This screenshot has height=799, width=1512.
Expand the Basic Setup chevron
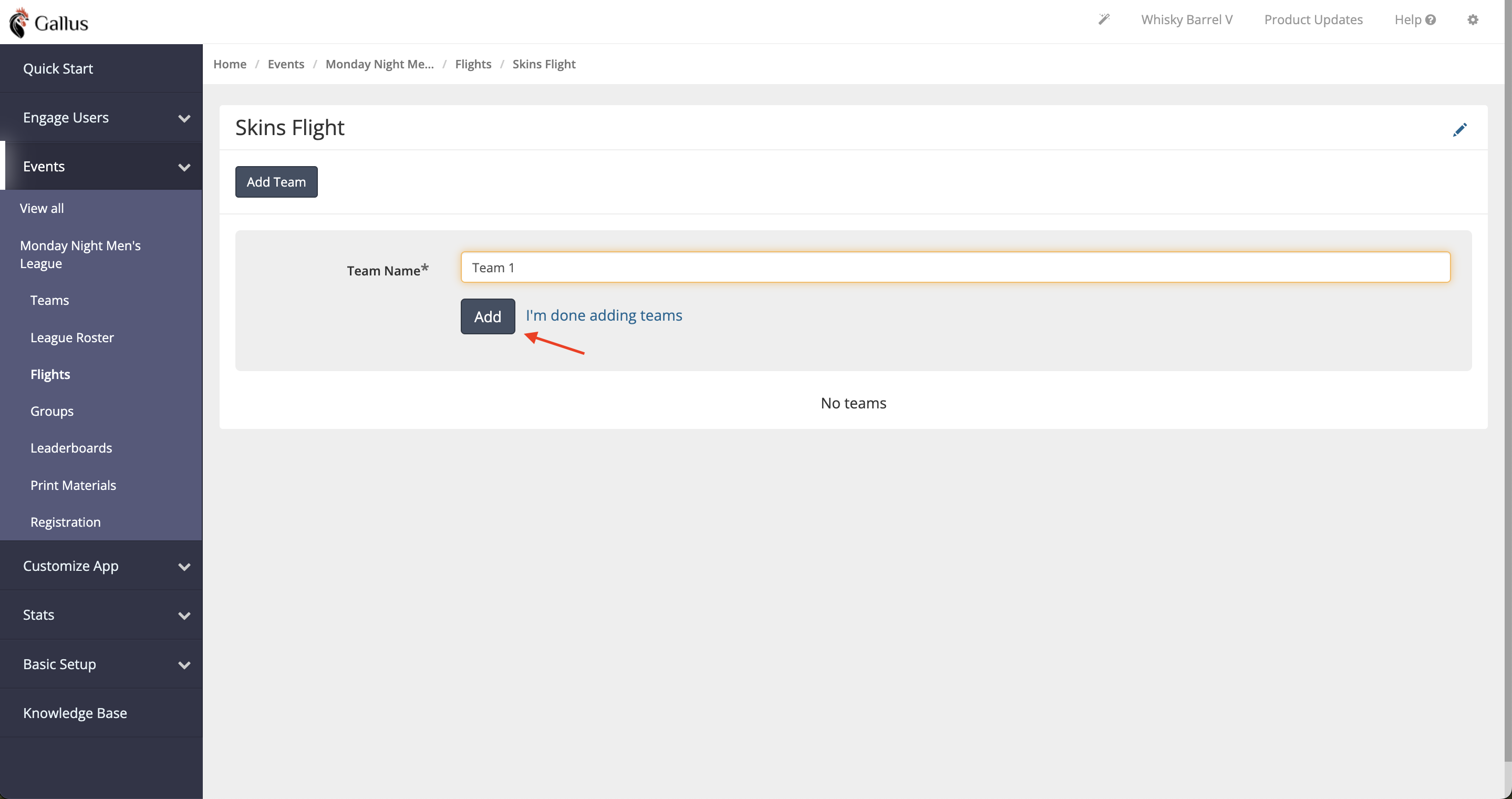pyautogui.click(x=184, y=664)
